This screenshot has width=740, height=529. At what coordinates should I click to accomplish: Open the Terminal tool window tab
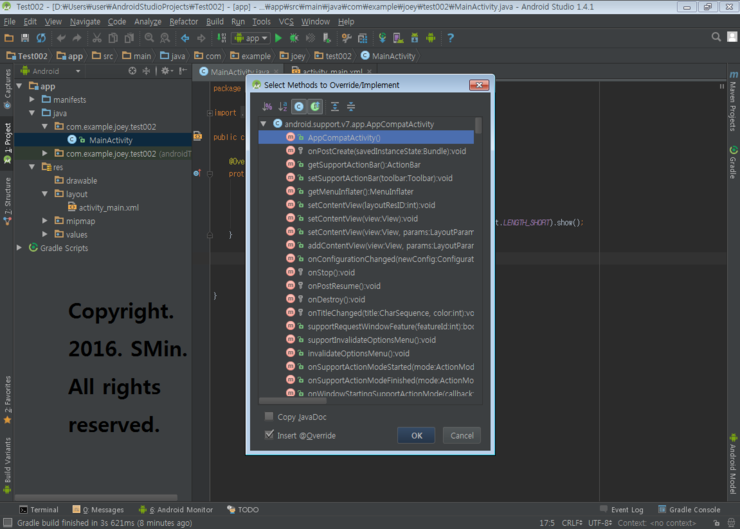[x=39, y=510]
